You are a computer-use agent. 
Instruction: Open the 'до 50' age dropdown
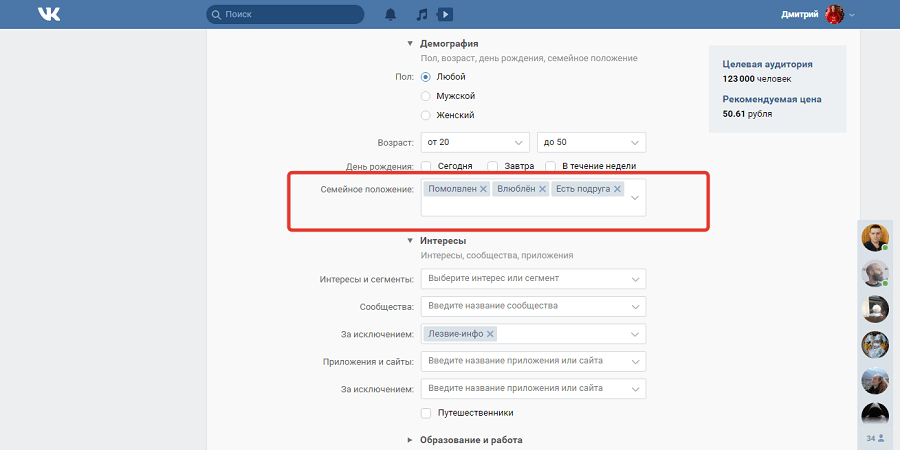pos(591,142)
